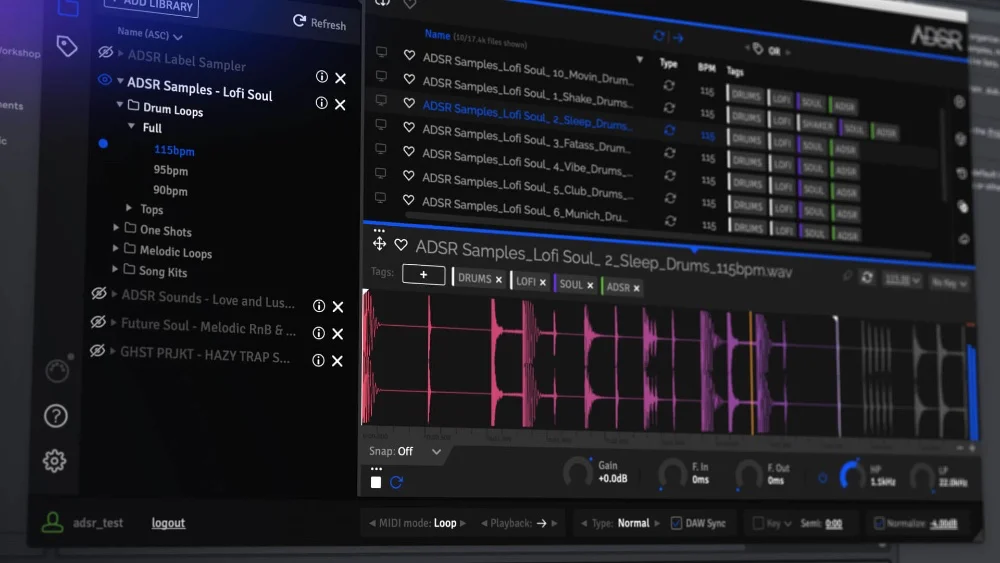Expand the Melodic Loops folder
The image size is (1000, 563).
[x=115, y=248]
